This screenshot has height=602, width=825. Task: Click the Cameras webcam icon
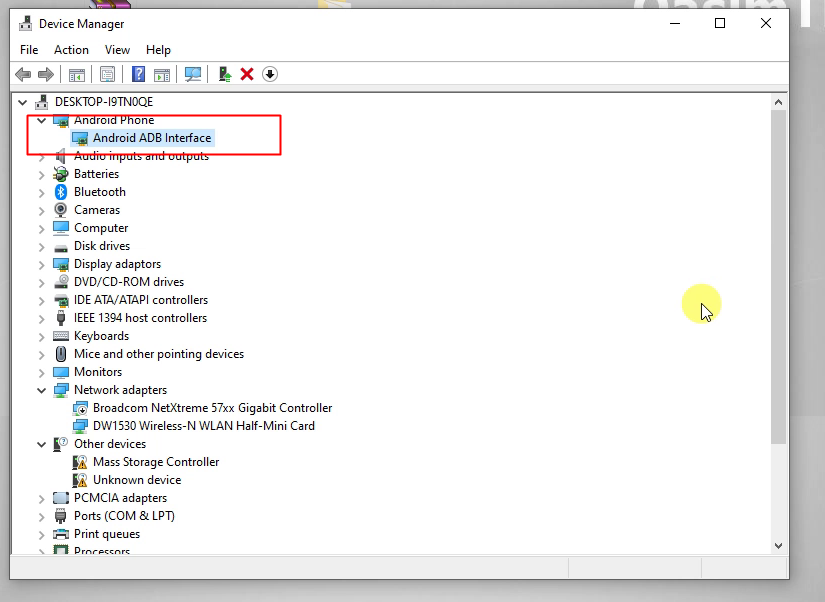[61, 209]
